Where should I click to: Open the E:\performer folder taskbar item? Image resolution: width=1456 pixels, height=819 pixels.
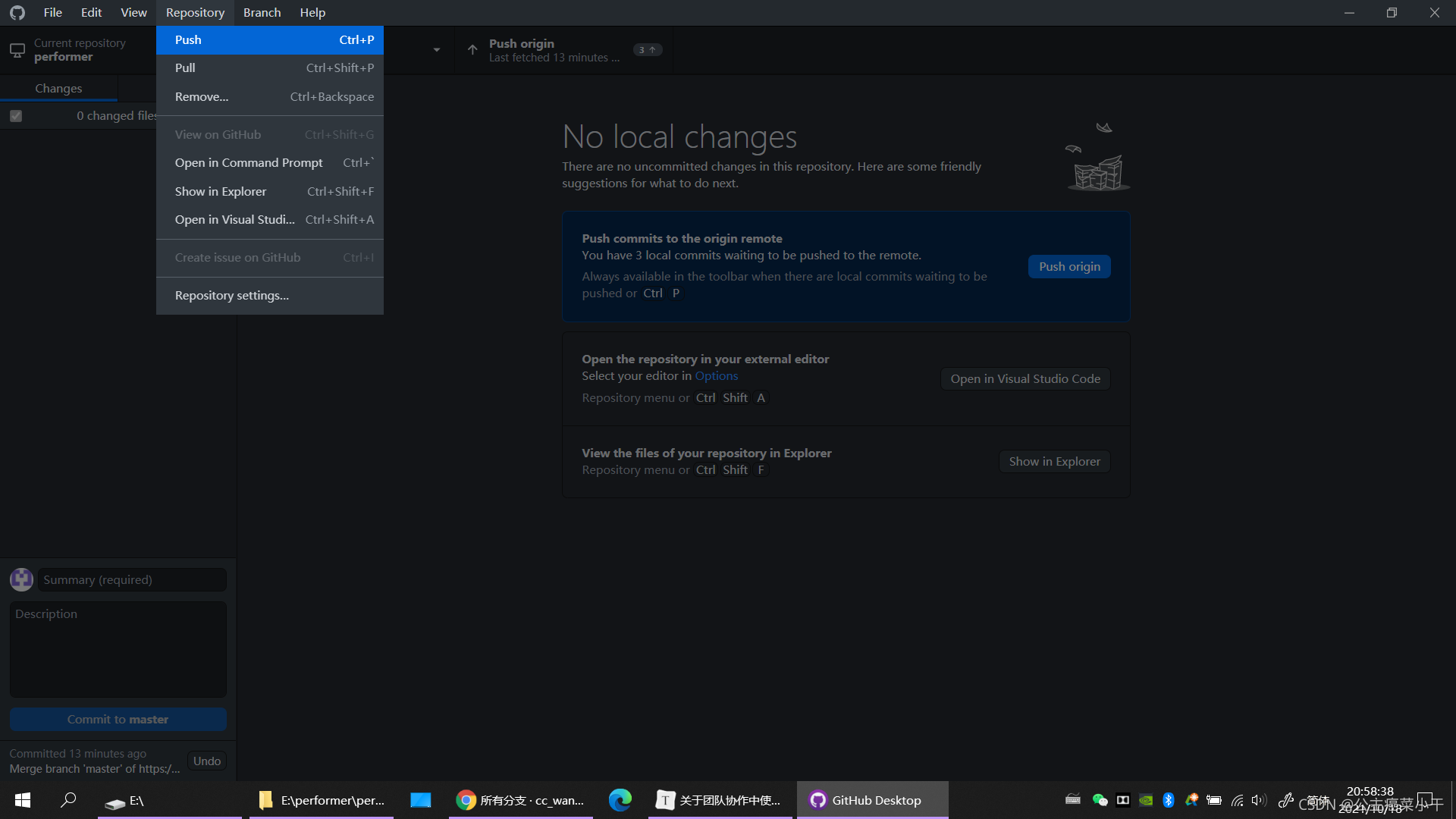tap(322, 800)
